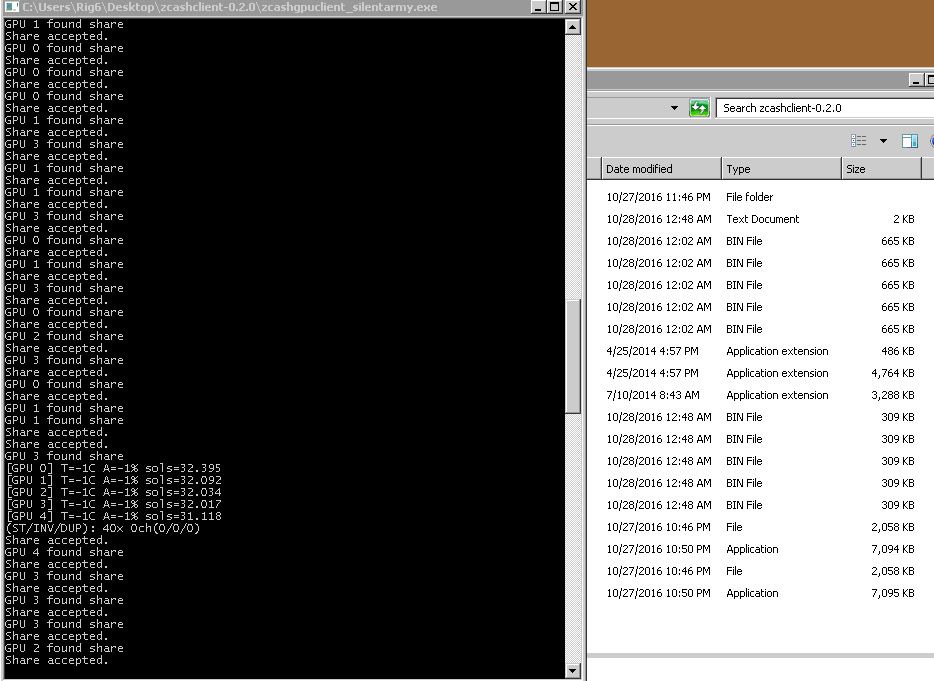This screenshot has width=934, height=681.
Task: Click the console scrollbar up arrow
Action: pos(572,27)
